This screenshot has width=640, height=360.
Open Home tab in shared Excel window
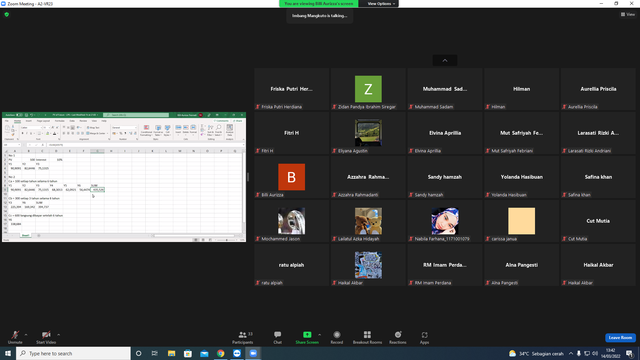18,121
